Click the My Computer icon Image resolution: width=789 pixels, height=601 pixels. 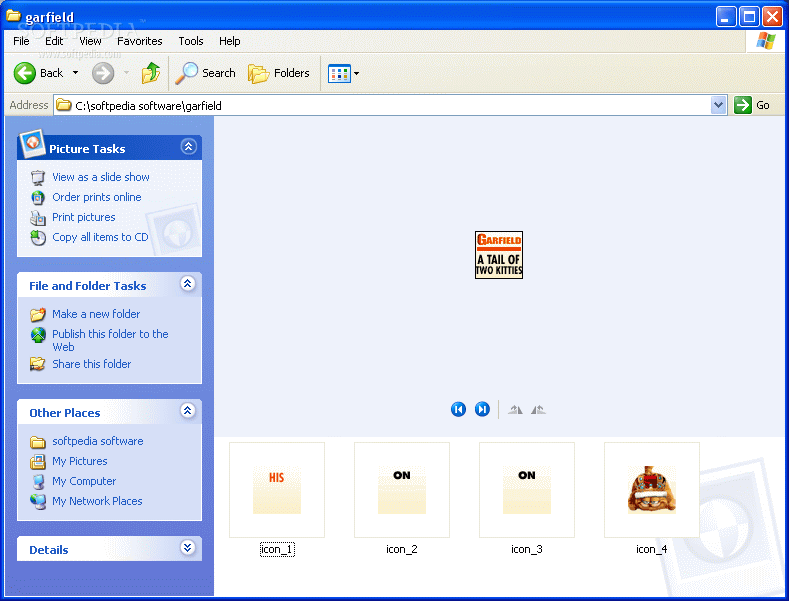click(x=38, y=482)
